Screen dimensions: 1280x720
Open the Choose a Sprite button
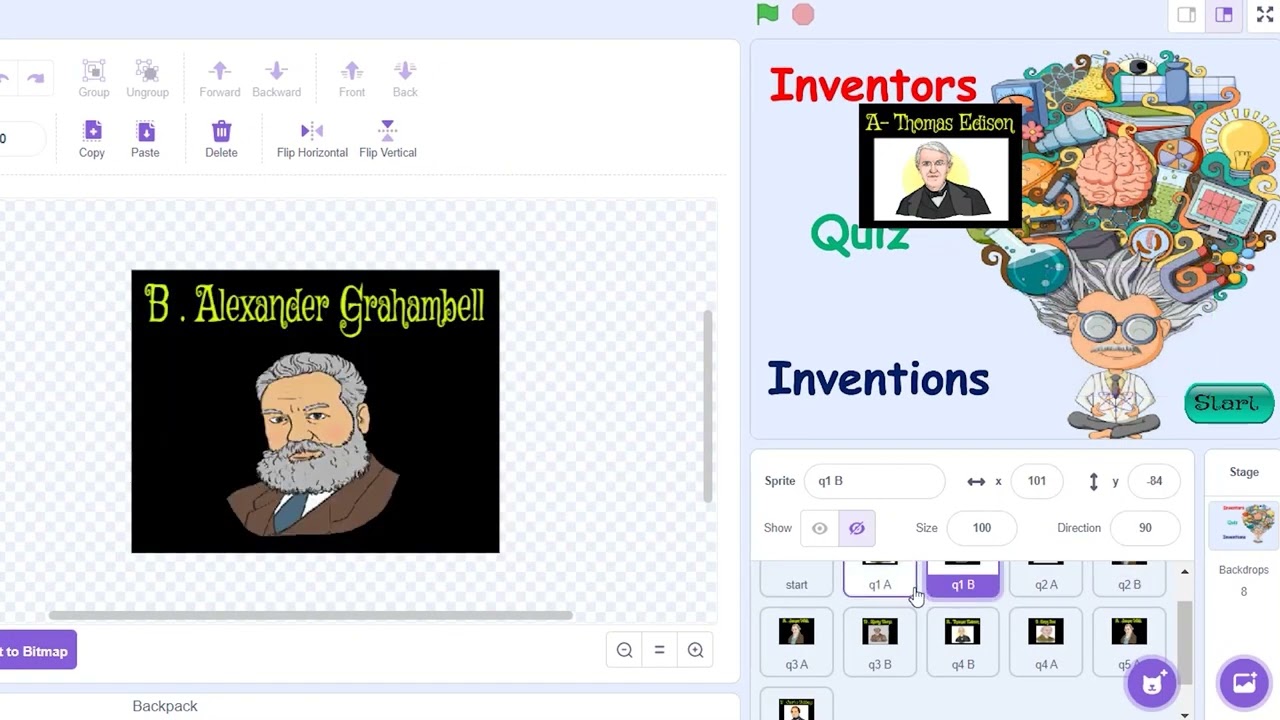click(x=1152, y=683)
